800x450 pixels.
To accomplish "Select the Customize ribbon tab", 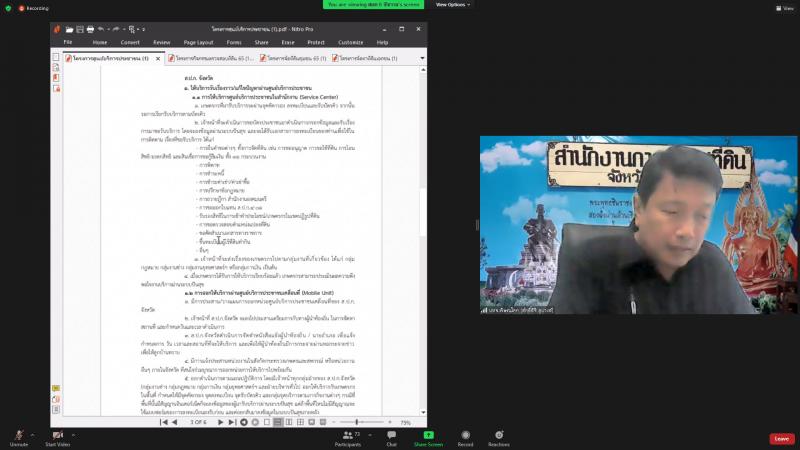I will coord(351,42).
